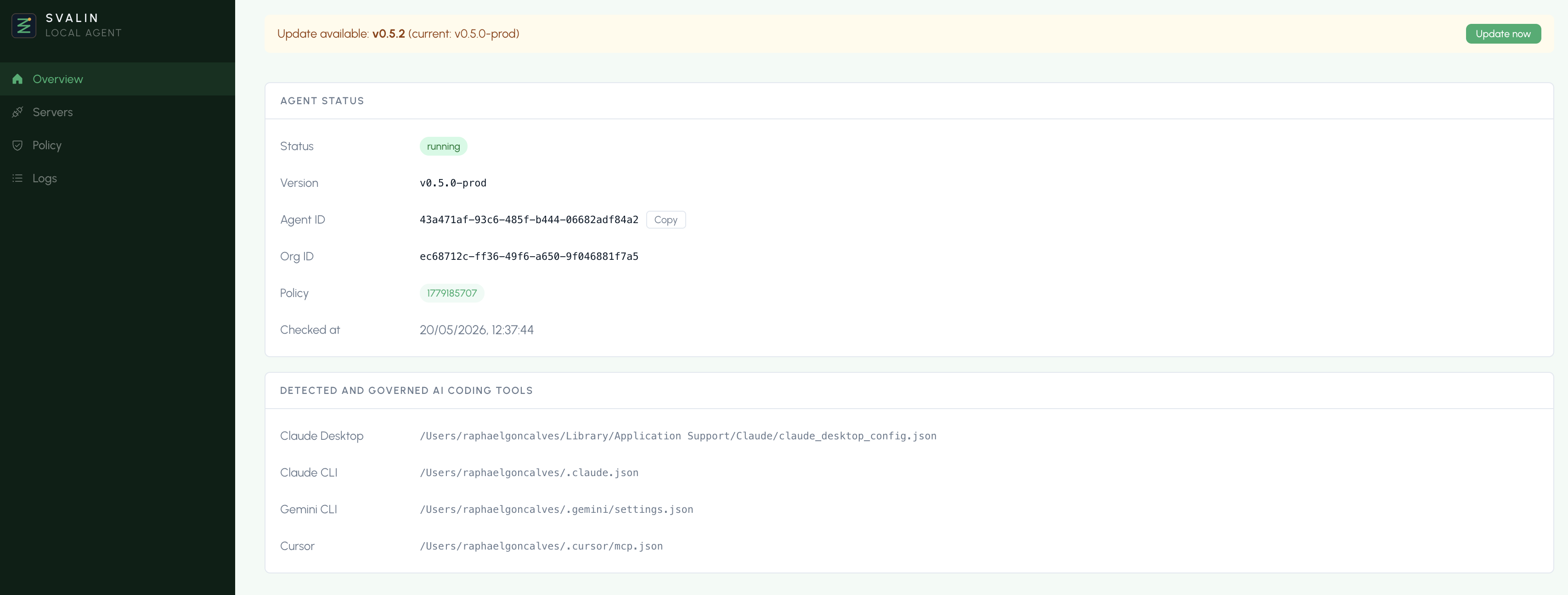1568x595 pixels.
Task: Go to the Policy section
Action: [118, 146]
